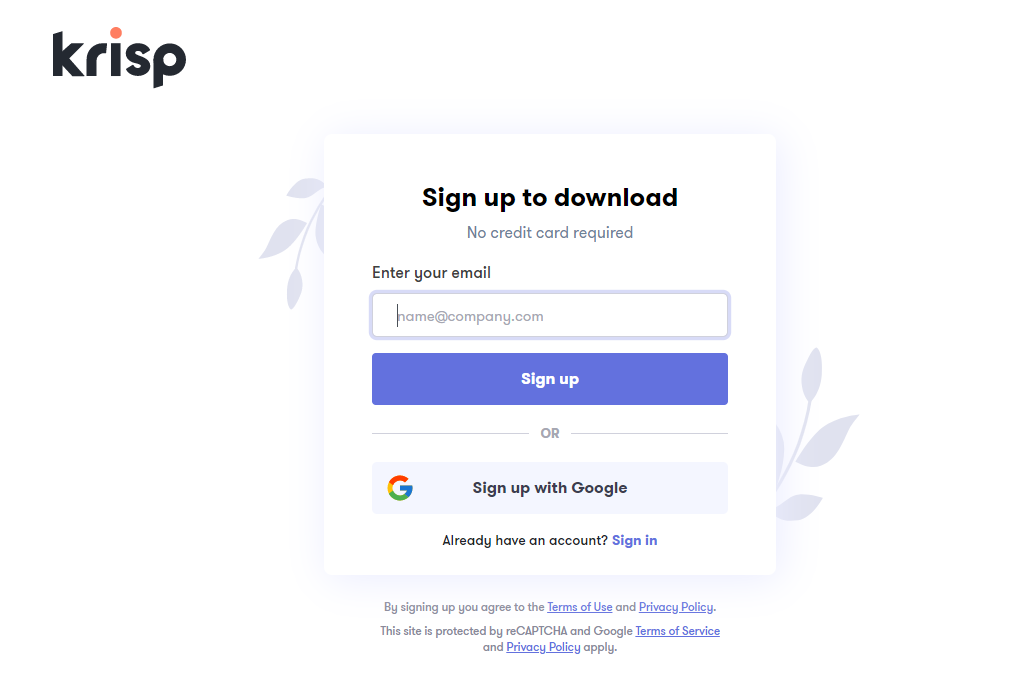1022x694 pixels.
Task: Click the Enter your email label
Action: coord(431,273)
